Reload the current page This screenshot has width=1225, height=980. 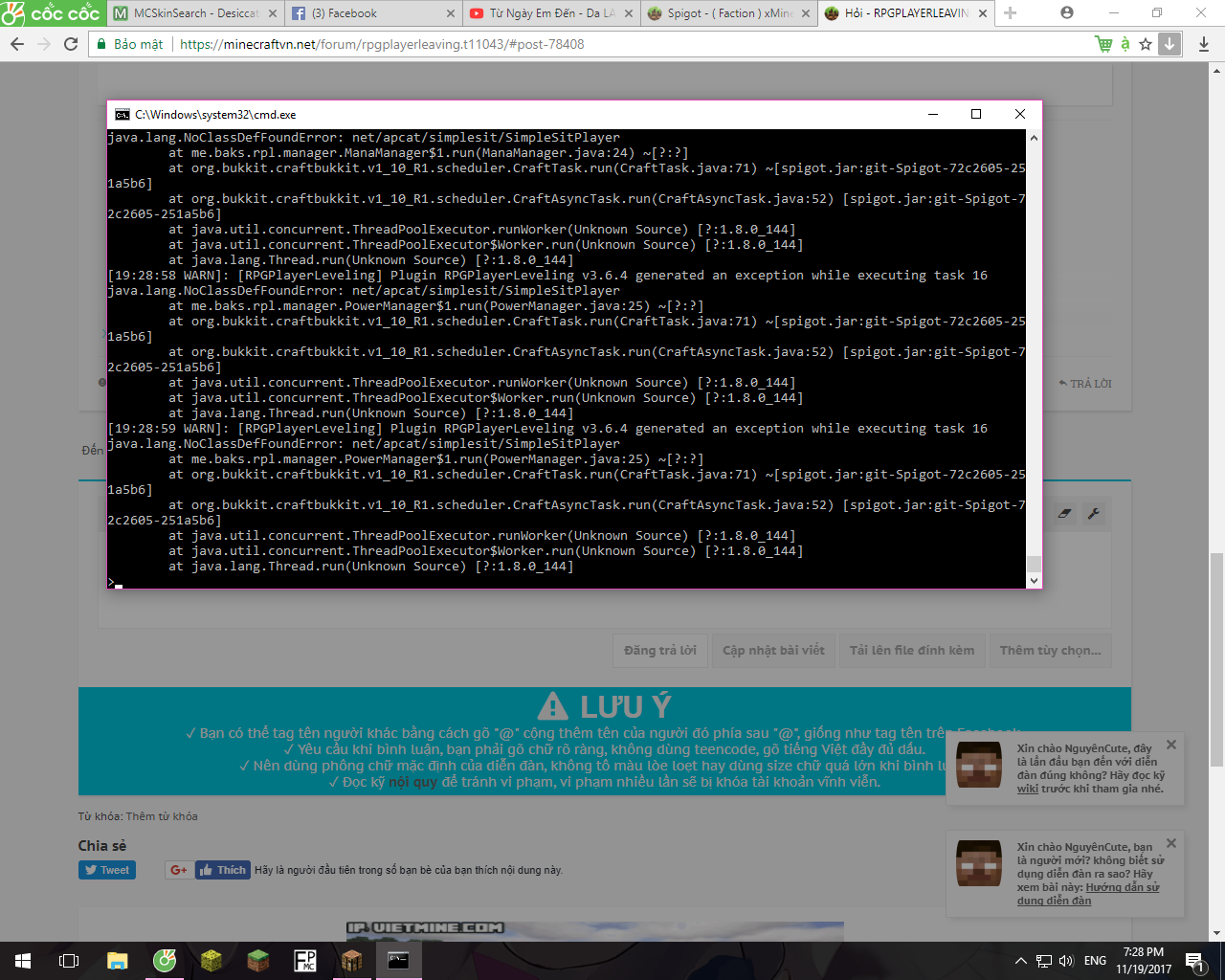pos(71,44)
